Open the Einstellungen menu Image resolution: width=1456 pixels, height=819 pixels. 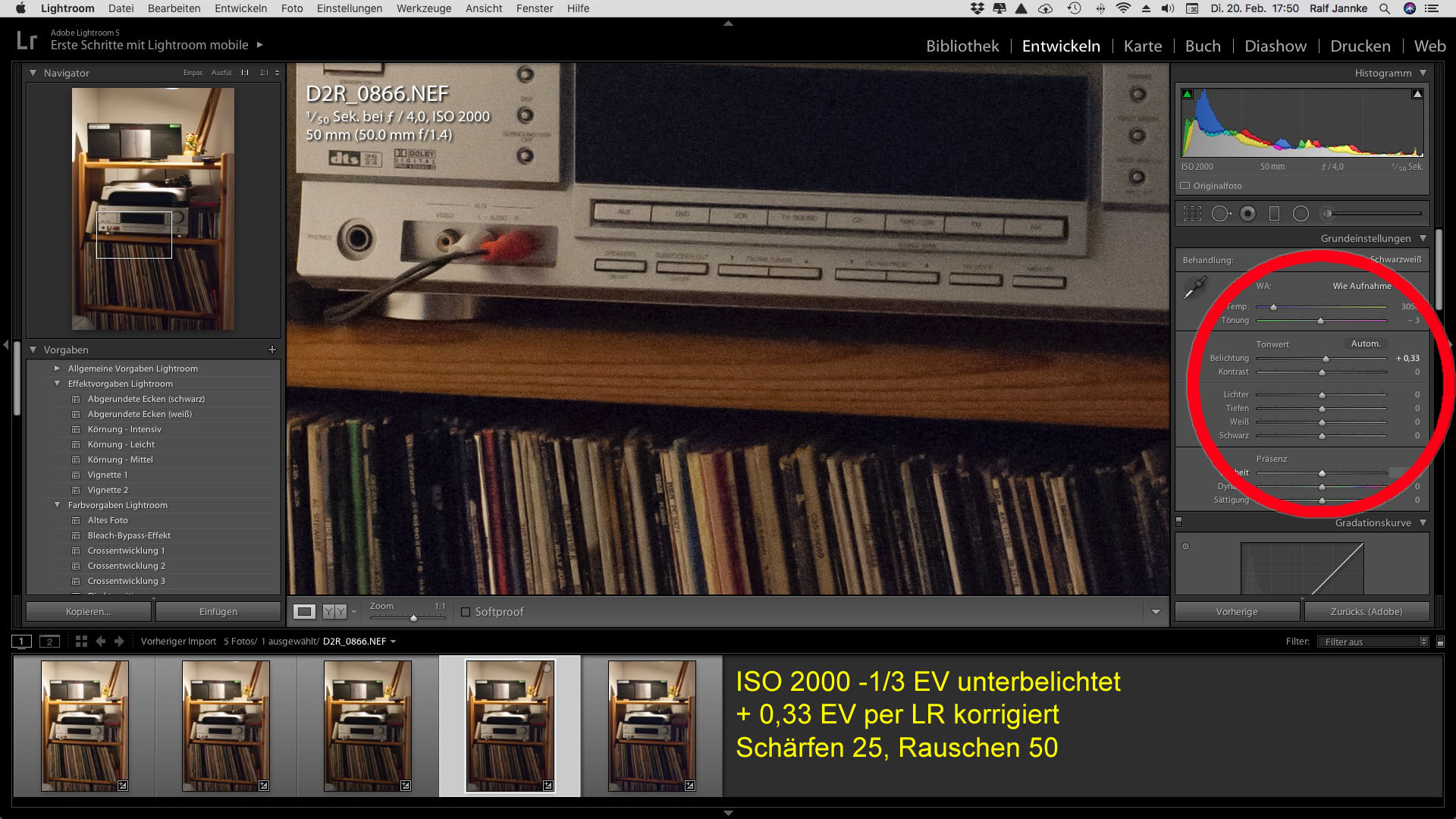350,8
